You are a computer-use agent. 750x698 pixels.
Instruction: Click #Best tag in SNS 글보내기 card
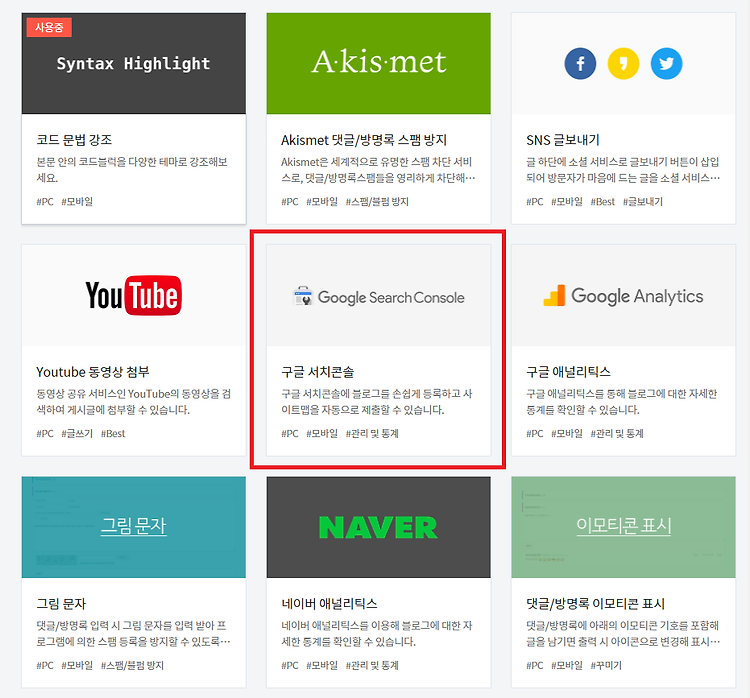603,202
